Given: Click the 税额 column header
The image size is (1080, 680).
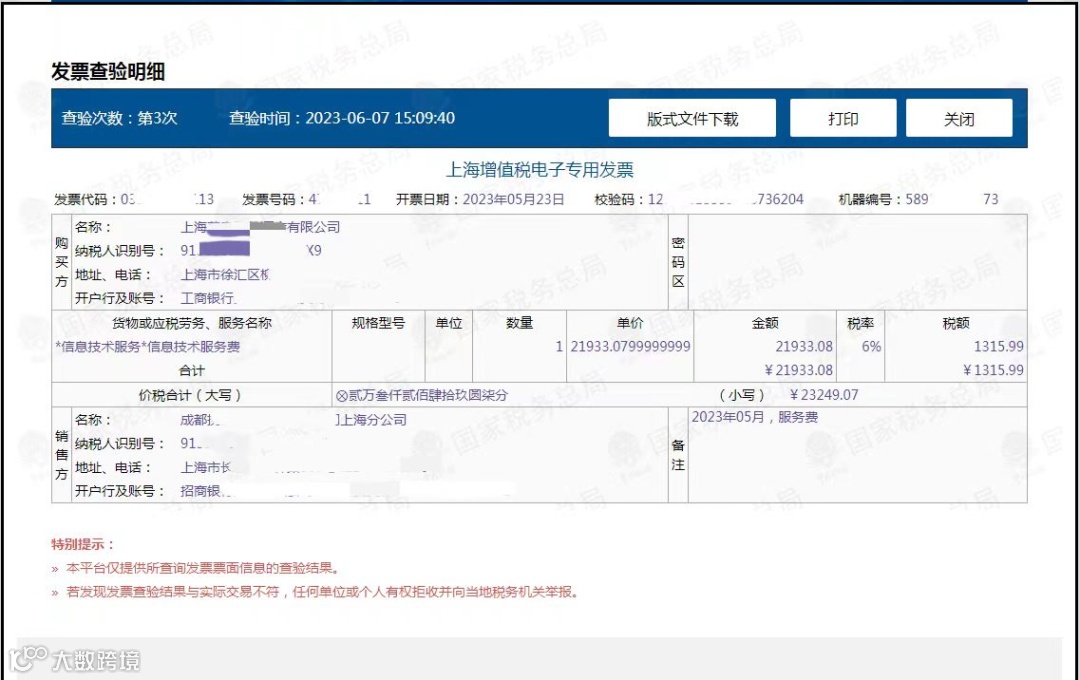Looking at the screenshot, I should point(956,323).
